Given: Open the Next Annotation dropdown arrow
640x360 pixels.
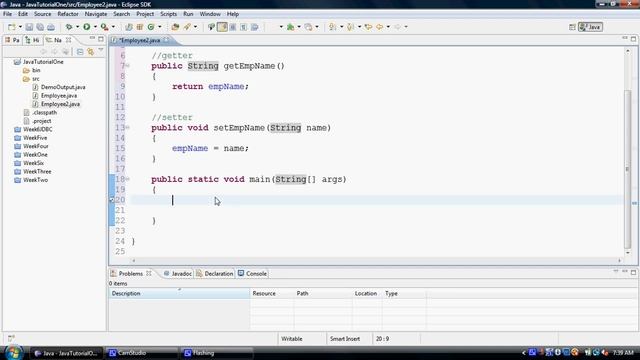Looking at the screenshot, I should point(341,27).
